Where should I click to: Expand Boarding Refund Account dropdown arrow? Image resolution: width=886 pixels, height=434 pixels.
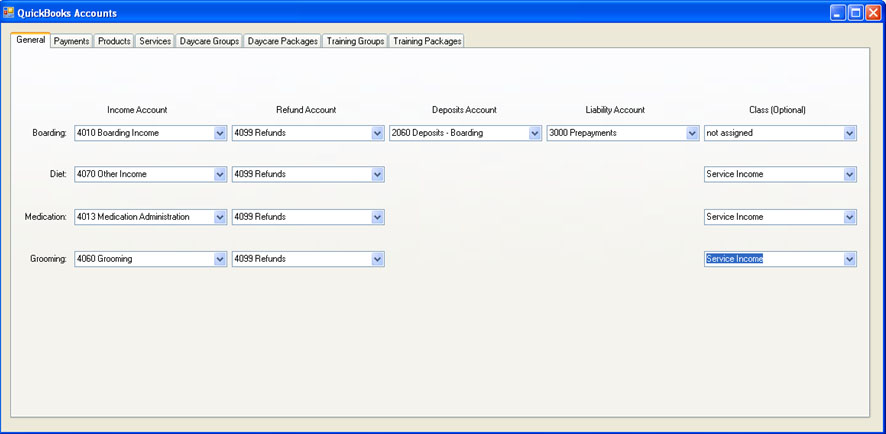[x=377, y=133]
